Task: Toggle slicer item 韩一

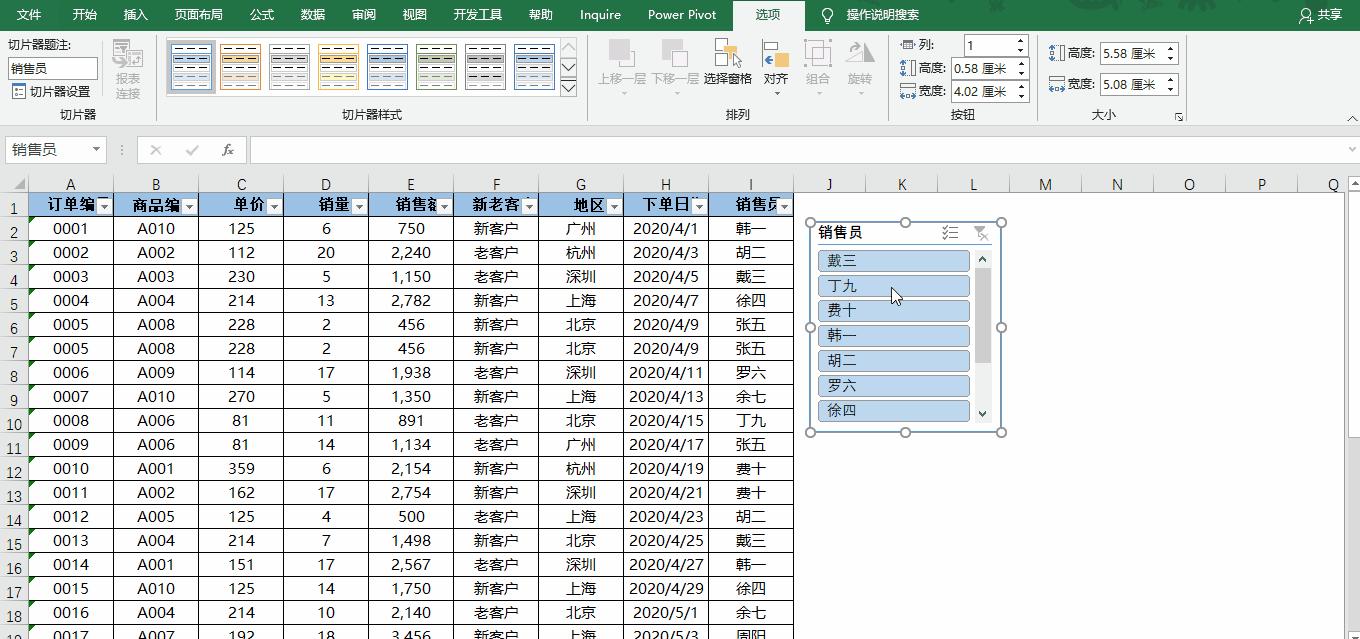Action: point(893,336)
